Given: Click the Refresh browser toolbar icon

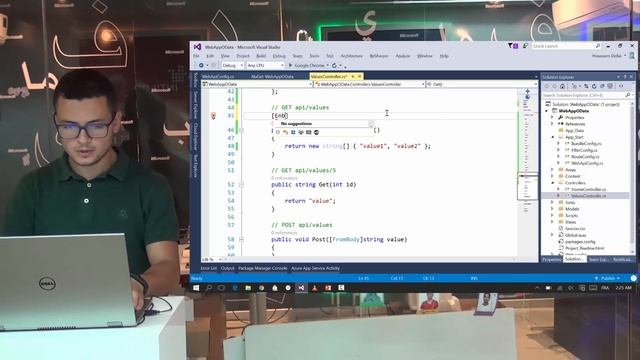Looking at the screenshot, I should pos(334,65).
